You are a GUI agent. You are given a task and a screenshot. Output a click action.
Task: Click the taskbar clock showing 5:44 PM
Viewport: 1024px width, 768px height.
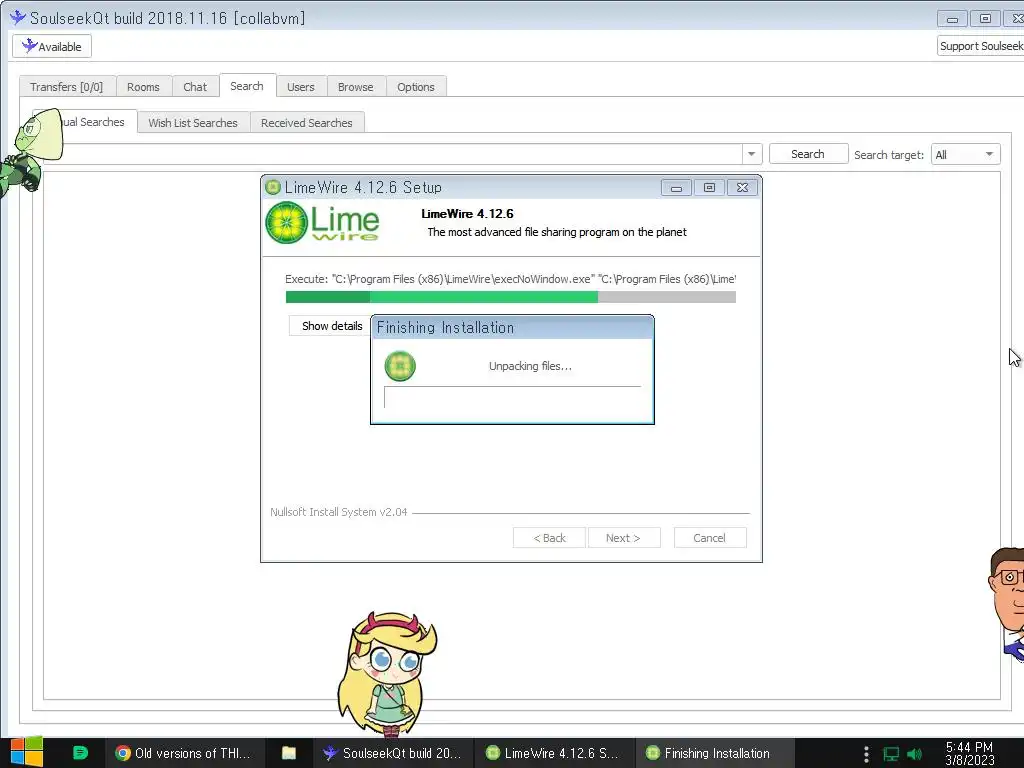coord(969,754)
